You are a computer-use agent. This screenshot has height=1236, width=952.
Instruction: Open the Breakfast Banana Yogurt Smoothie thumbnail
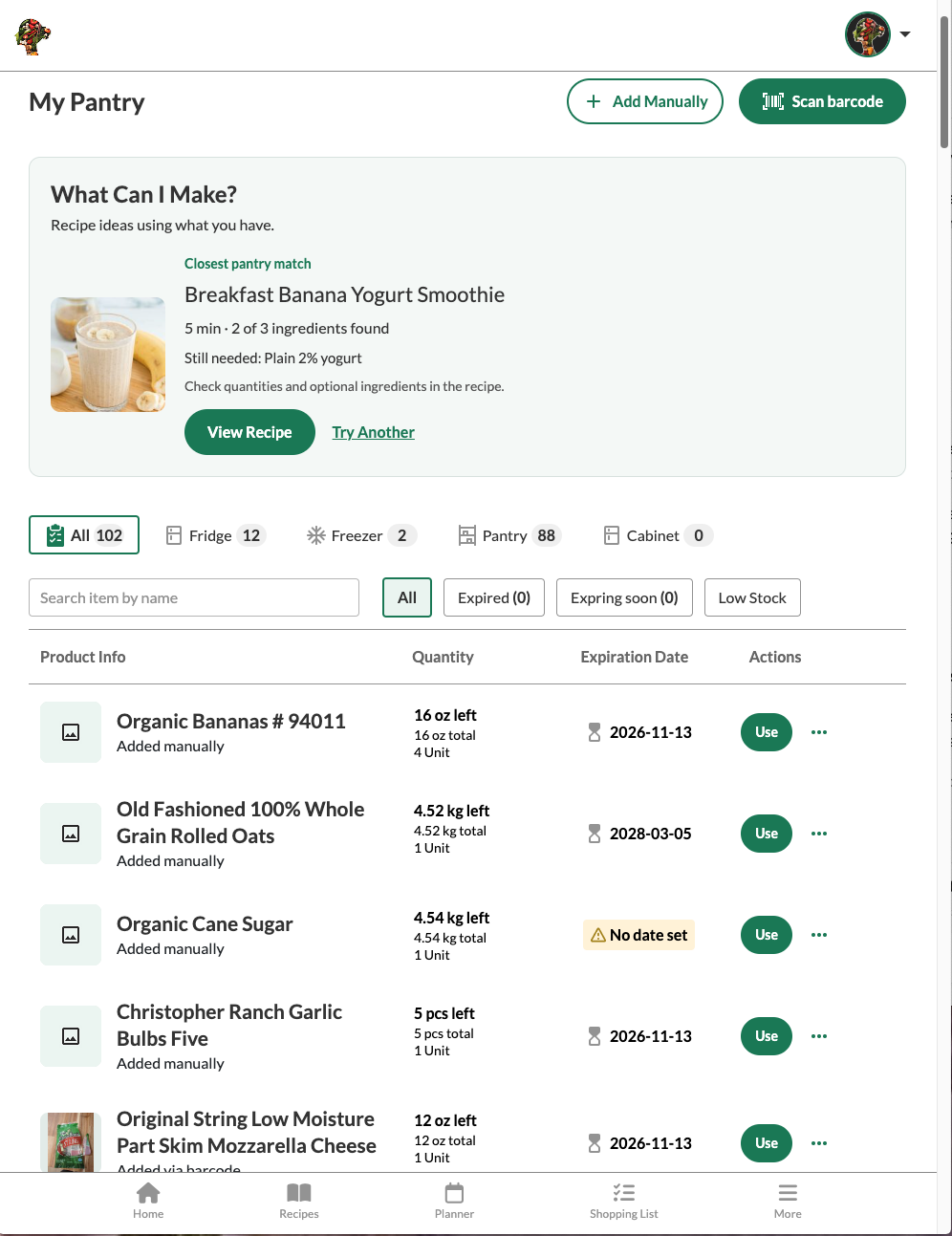[x=108, y=355]
